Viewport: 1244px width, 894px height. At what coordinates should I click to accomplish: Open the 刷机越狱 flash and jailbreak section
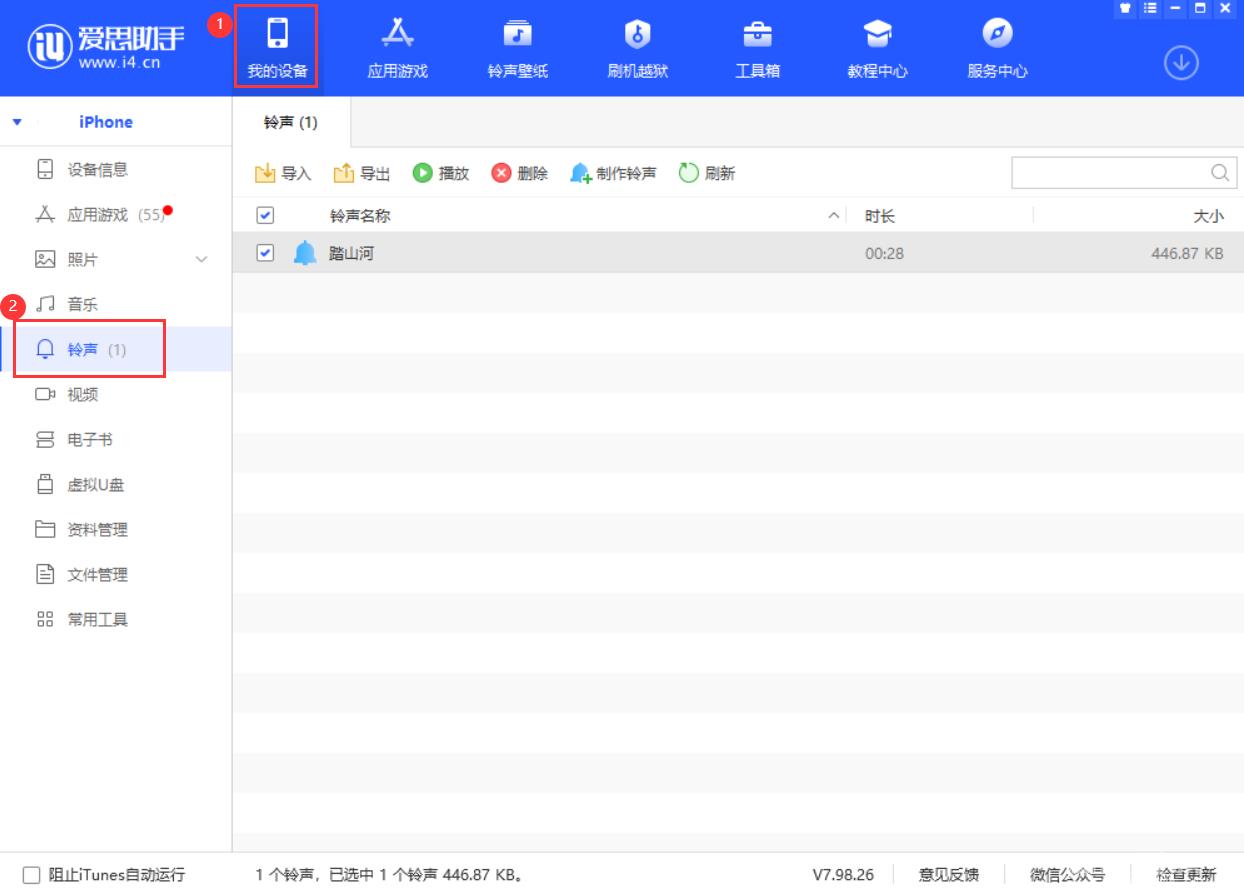[637, 48]
